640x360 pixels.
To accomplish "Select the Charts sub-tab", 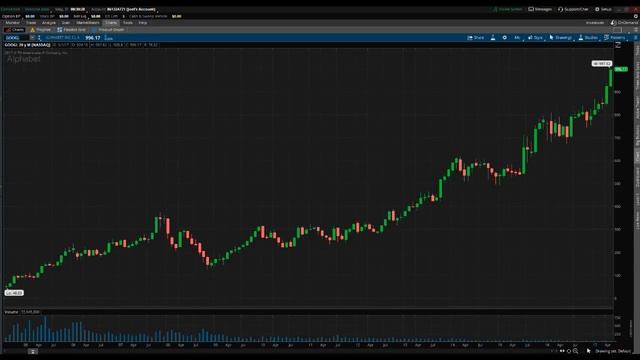I will pos(15,30).
